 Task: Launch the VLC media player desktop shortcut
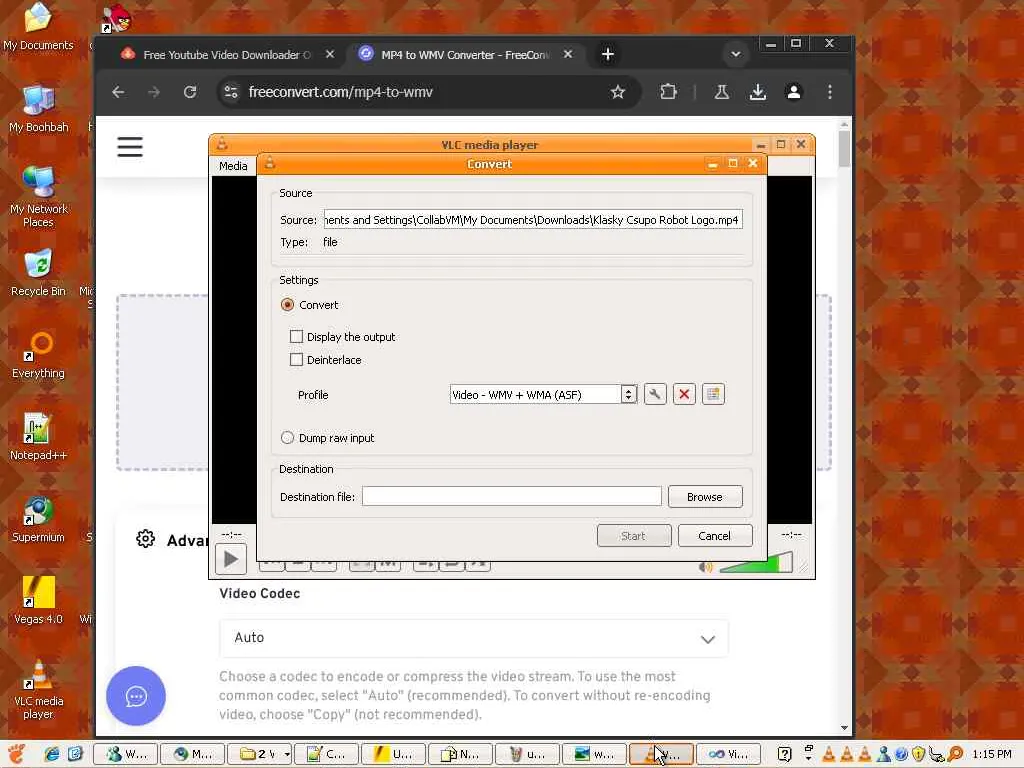point(38,689)
